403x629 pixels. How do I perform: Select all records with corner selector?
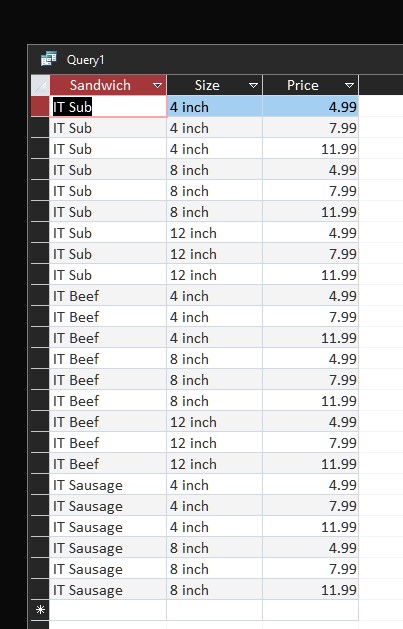[40, 85]
